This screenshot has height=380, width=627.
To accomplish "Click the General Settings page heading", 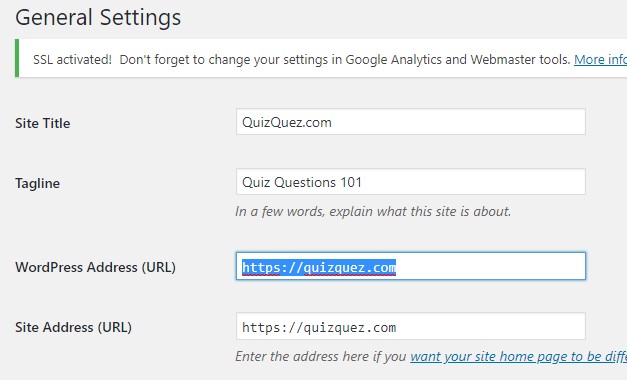I will 98,18.
